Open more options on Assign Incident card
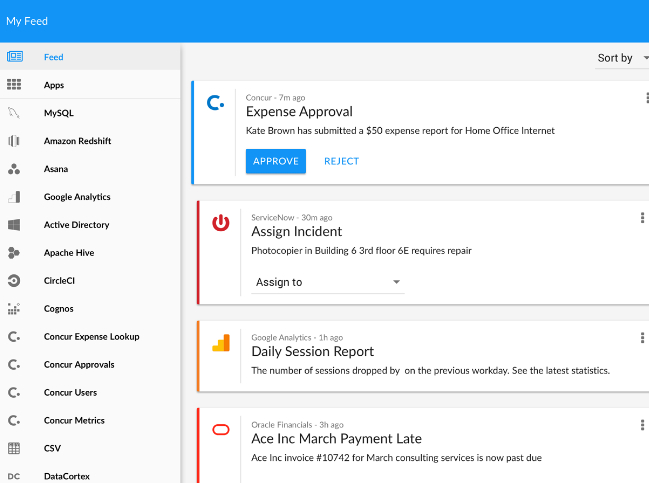The image size is (649, 483). [642, 218]
